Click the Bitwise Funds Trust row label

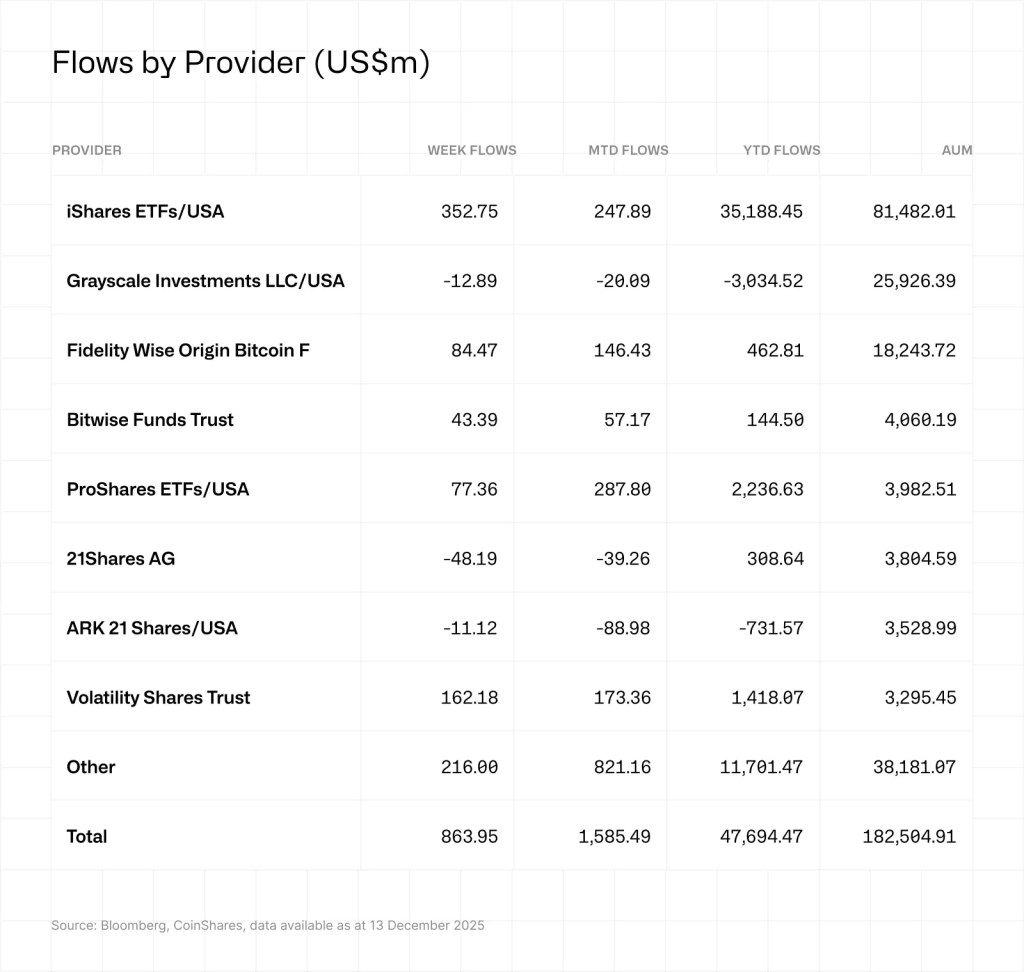click(x=150, y=420)
